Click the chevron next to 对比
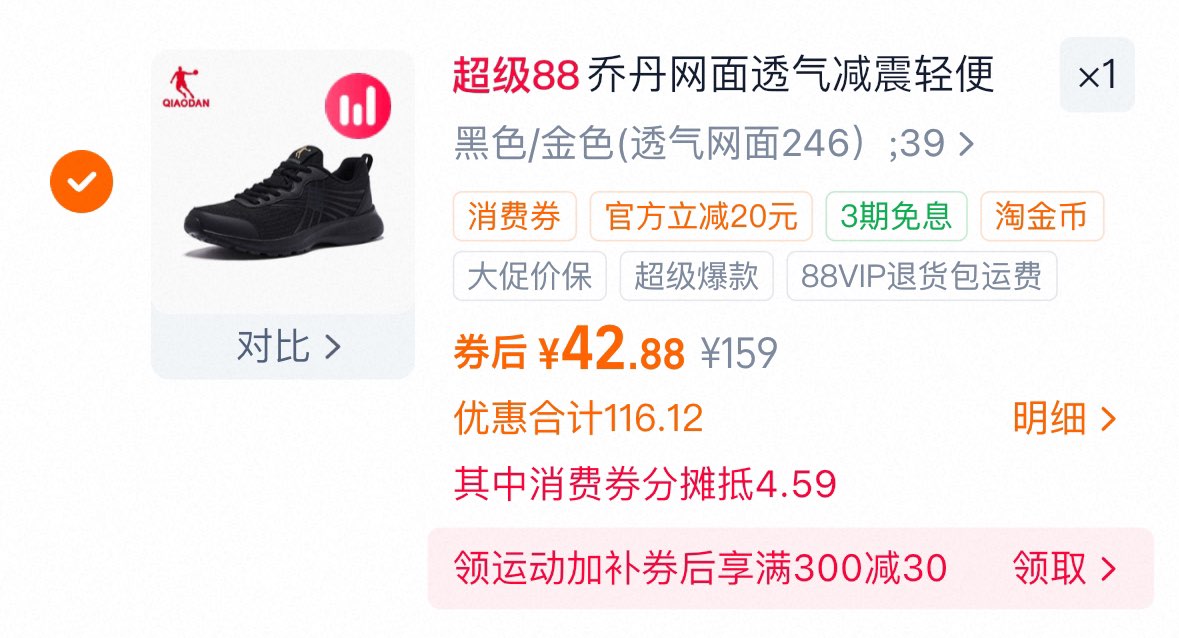The width and height of the screenshot is (1179, 638). coord(333,347)
